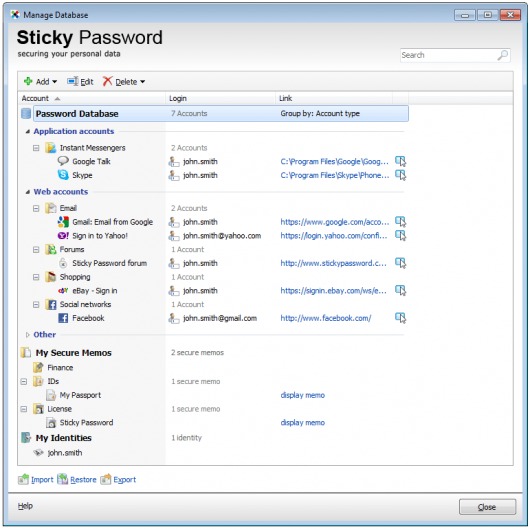Open the facebook.com link
This screenshot has height=529, width=530.
[x=326, y=318]
